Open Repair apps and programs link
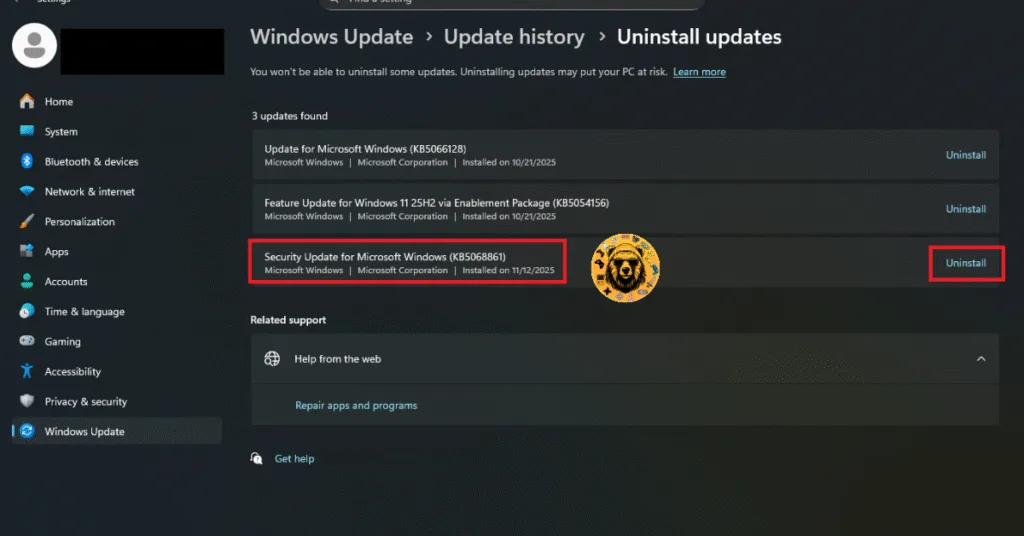 356,405
